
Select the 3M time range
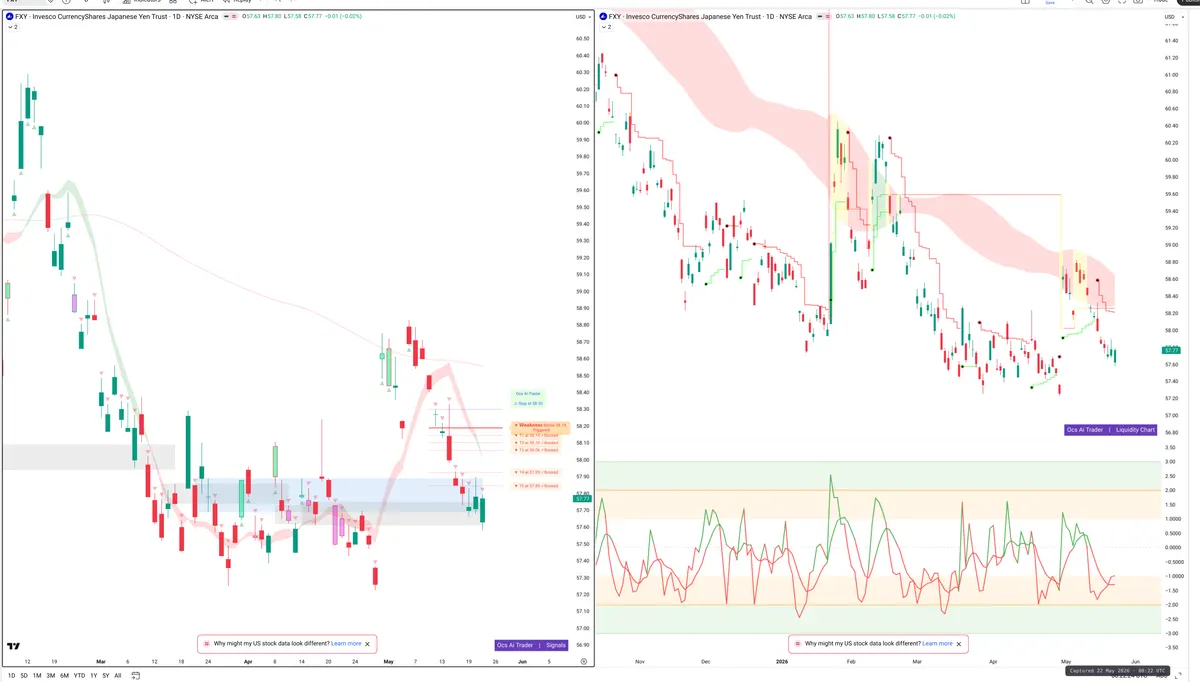click(51, 676)
